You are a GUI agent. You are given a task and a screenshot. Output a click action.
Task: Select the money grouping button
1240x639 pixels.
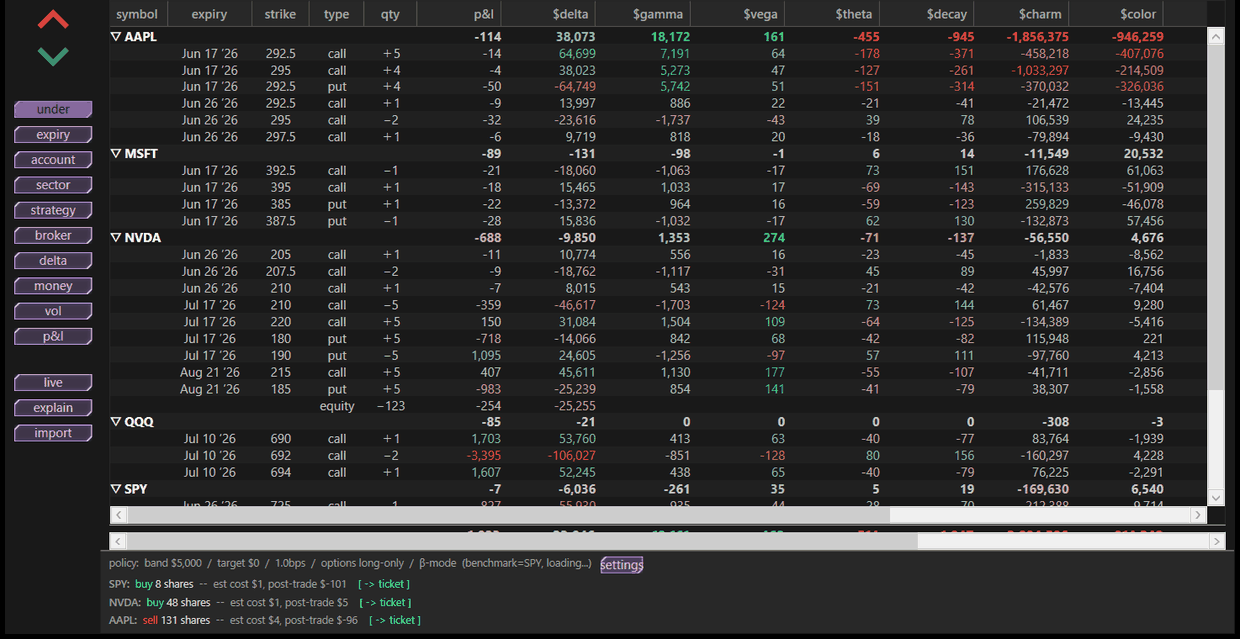pyautogui.click(x=53, y=286)
